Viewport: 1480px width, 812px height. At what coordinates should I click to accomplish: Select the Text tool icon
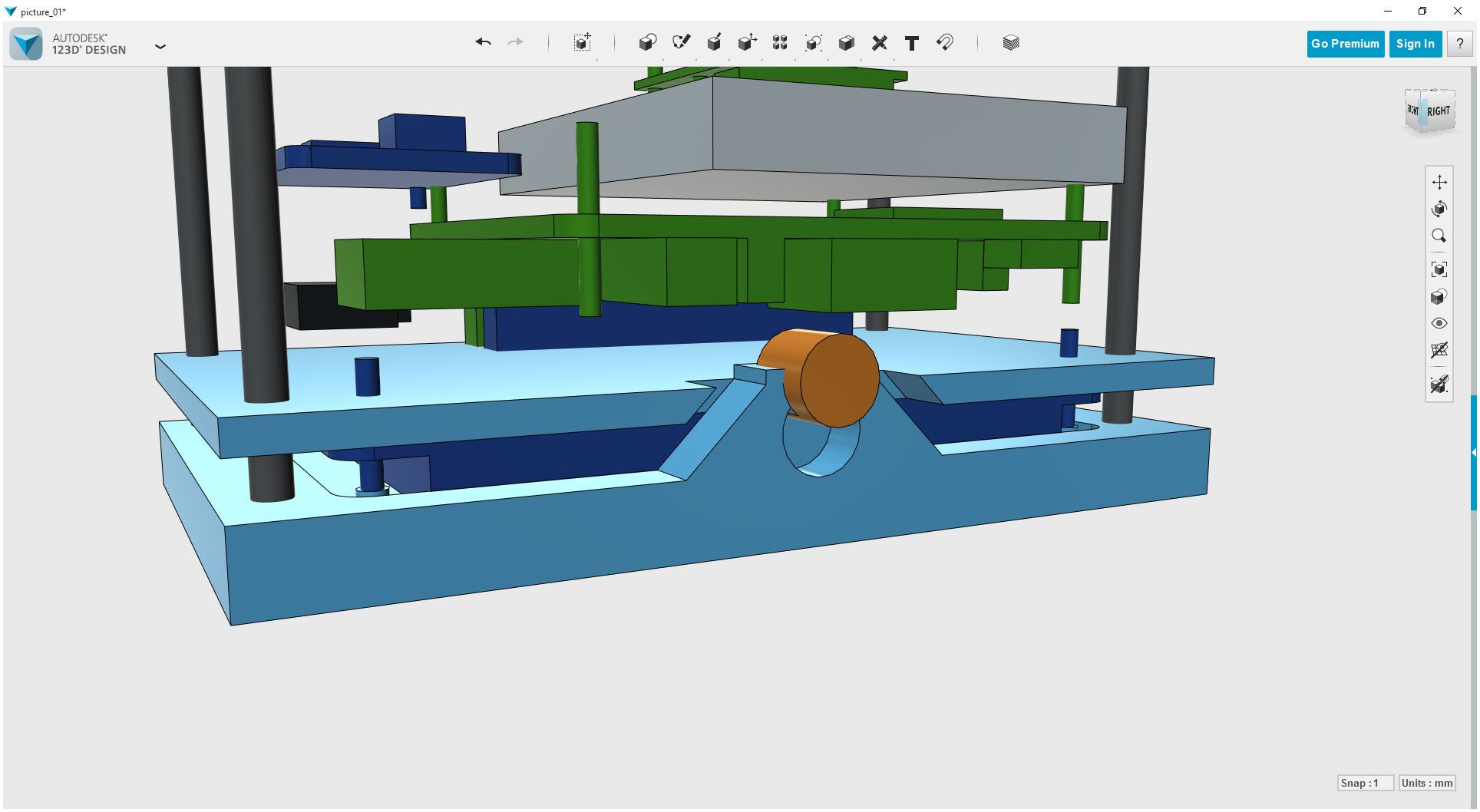point(912,43)
